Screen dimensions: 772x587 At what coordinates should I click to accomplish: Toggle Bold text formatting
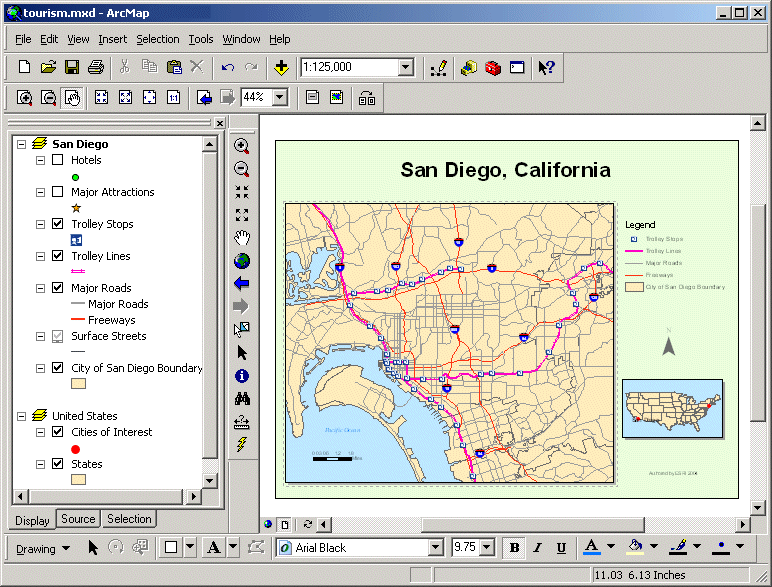[x=515, y=548]
